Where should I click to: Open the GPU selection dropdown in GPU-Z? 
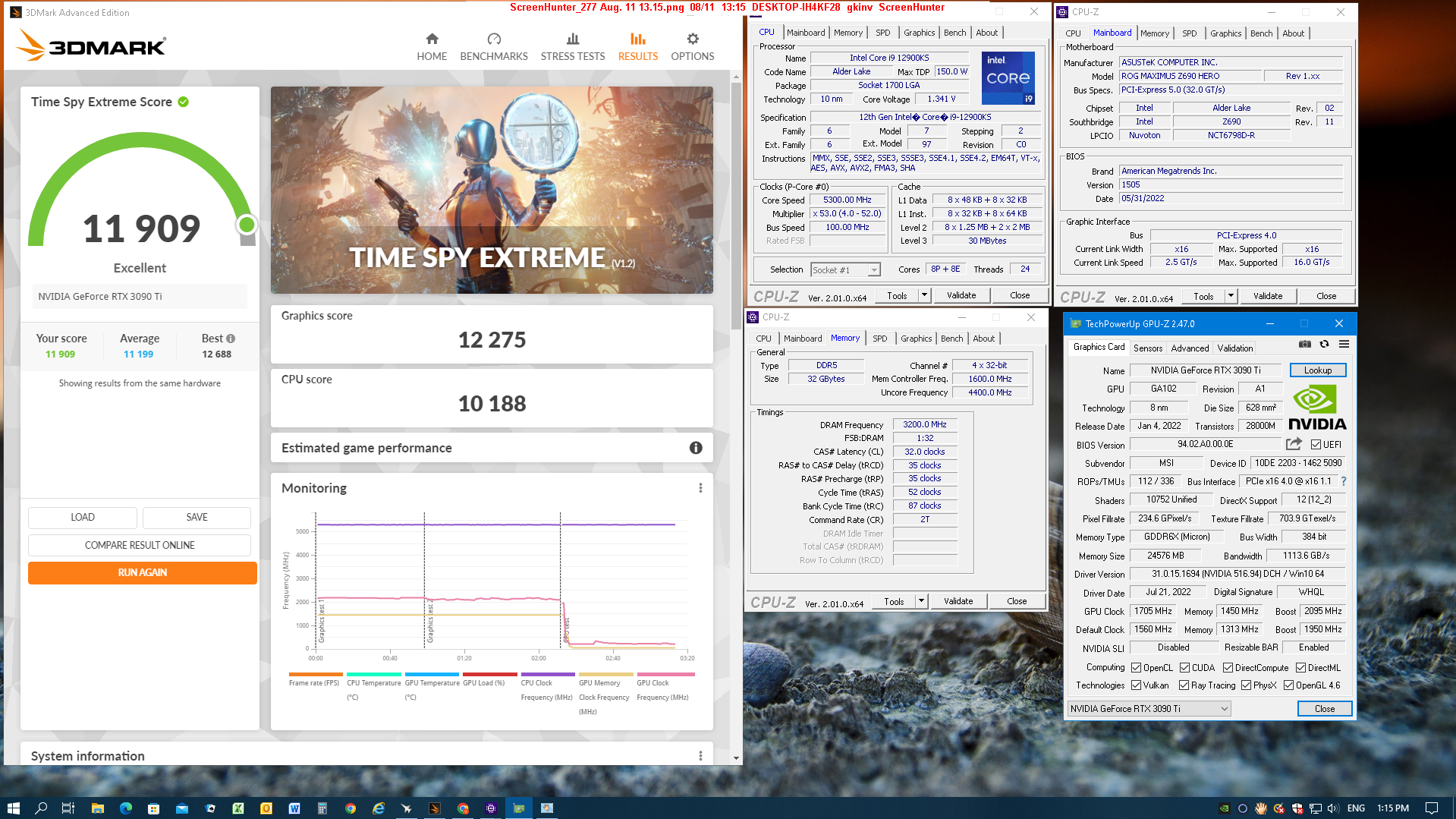1149,708
